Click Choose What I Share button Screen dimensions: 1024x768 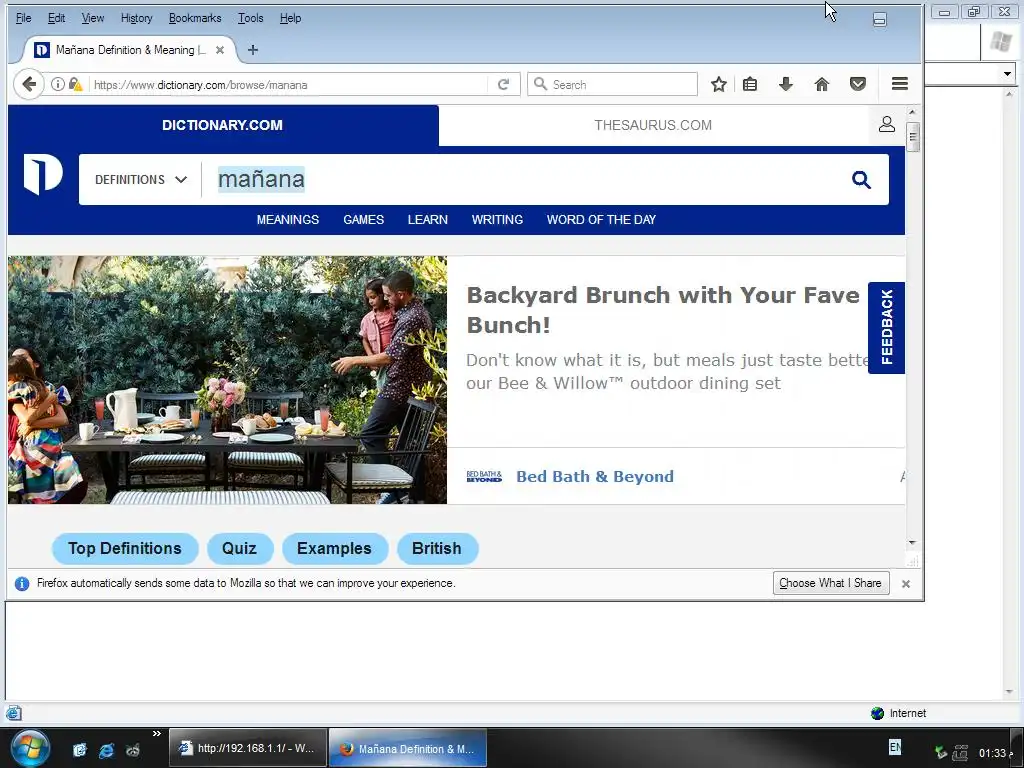[831, 583]
